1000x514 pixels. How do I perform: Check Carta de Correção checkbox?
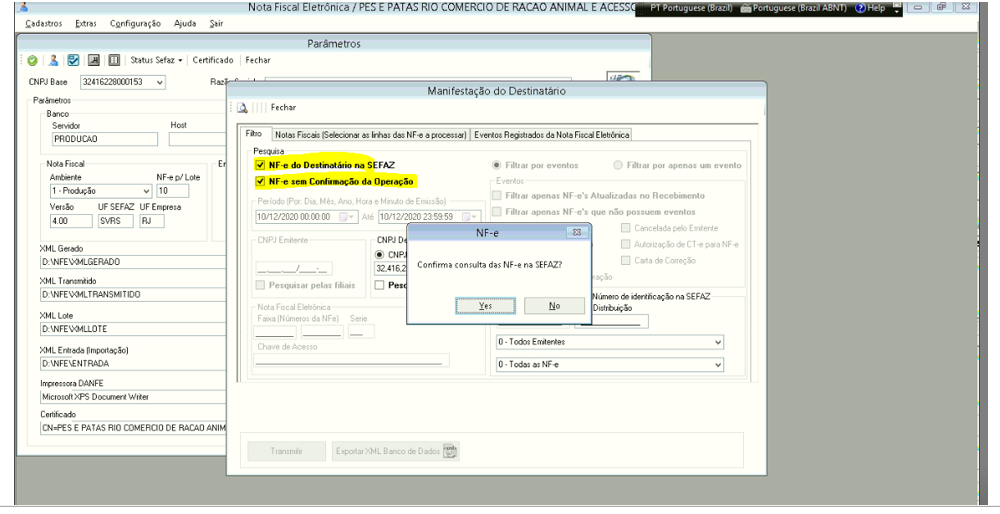click(626, 260)
